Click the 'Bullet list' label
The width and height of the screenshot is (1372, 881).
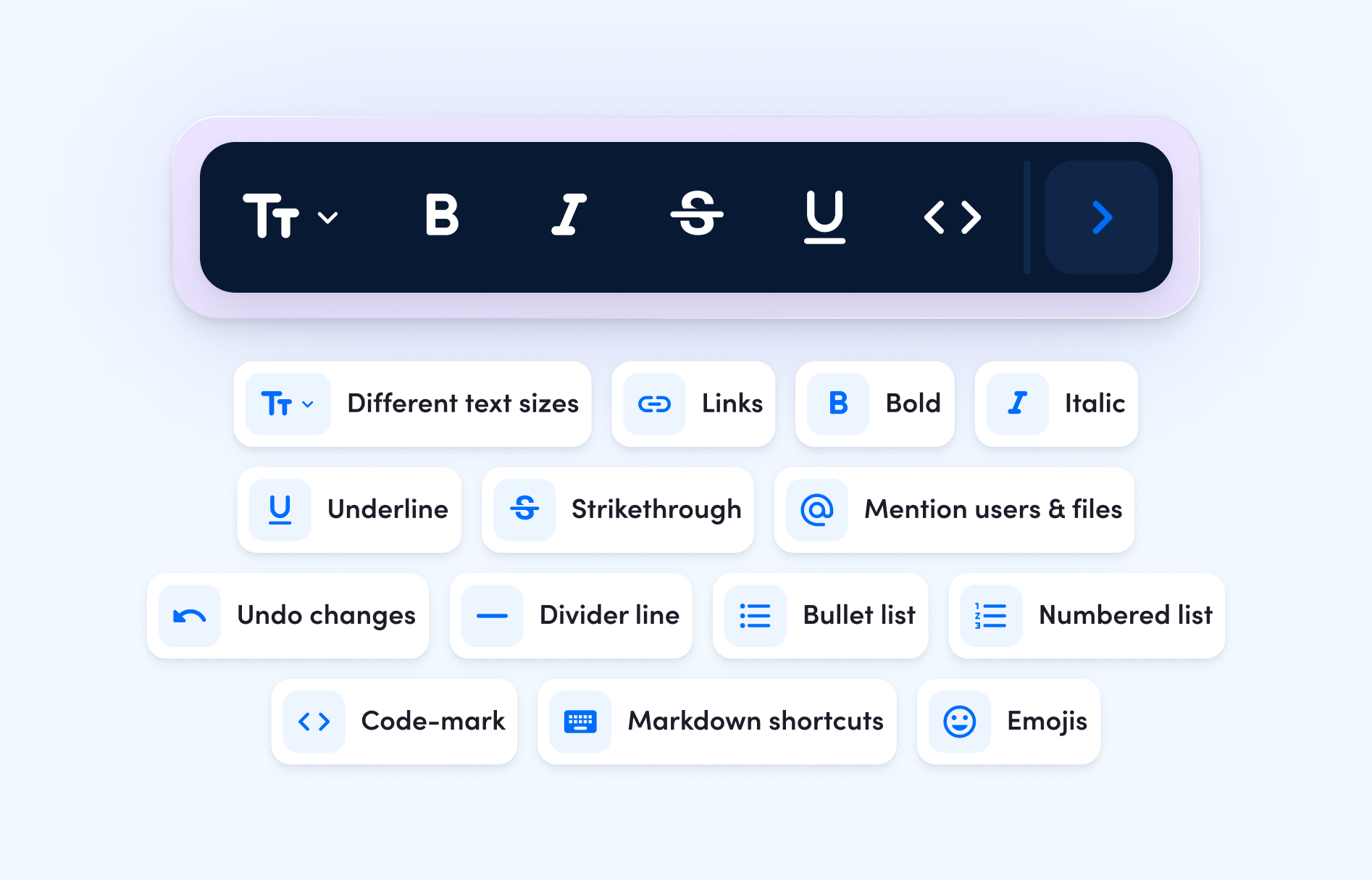tap(859, 615)
